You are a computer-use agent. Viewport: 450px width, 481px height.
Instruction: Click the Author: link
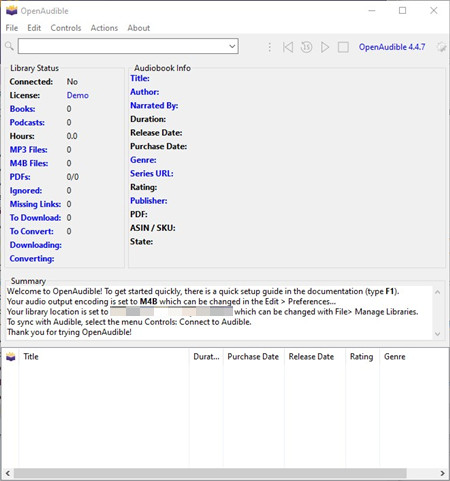click(x=144, y=92)
